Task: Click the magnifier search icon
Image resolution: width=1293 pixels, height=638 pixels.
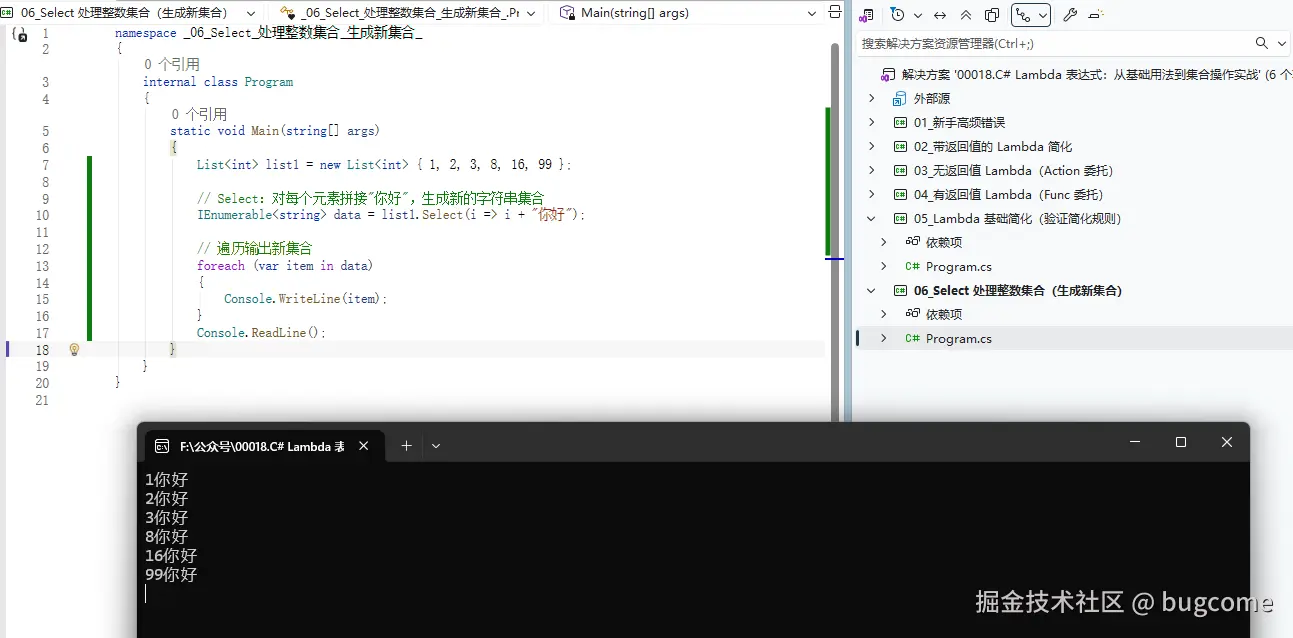Action: point(1263,43)
